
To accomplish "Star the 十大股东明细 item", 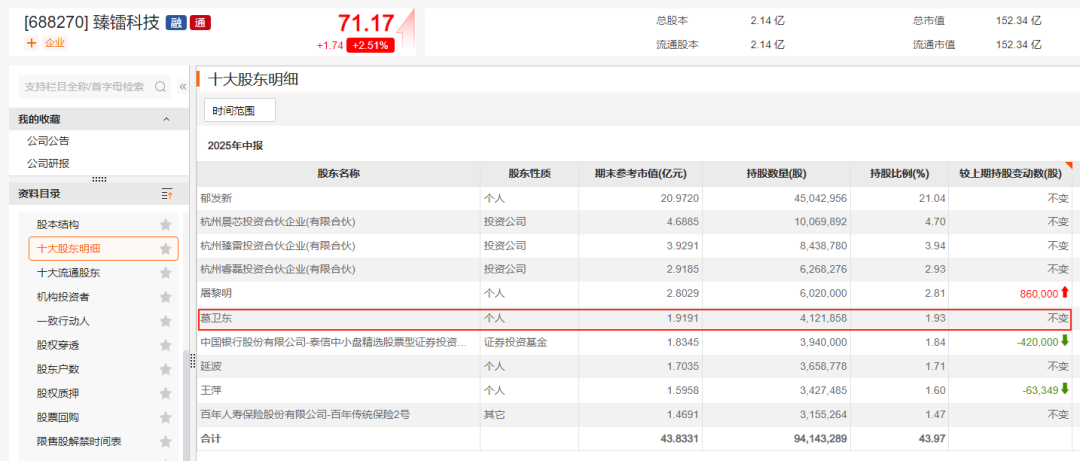I will tap(165, 249).
